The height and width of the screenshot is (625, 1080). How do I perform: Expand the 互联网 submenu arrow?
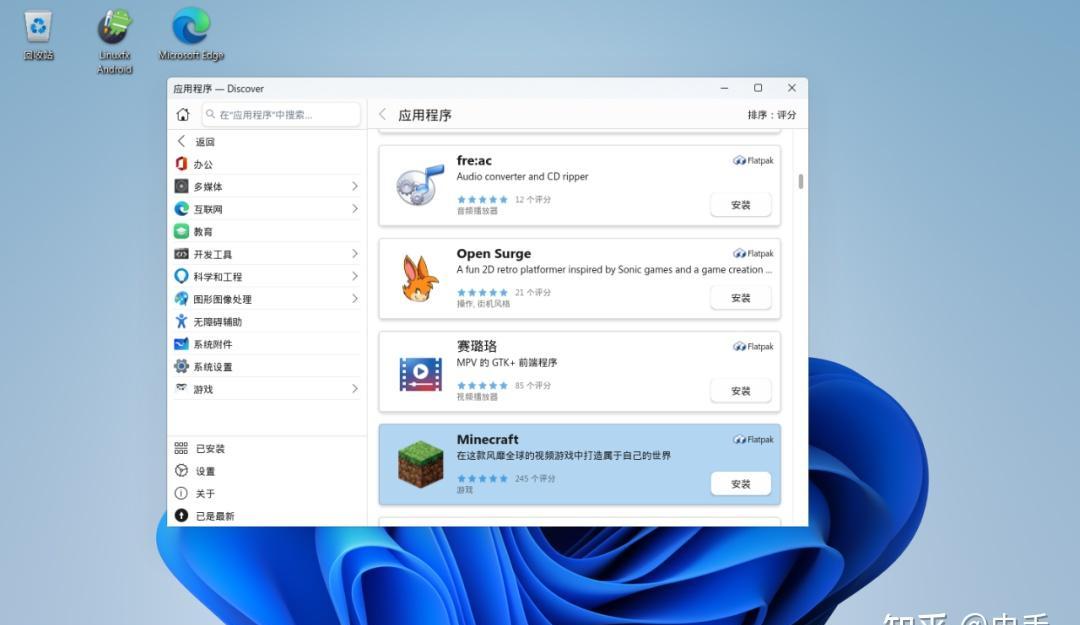[355, 209]
